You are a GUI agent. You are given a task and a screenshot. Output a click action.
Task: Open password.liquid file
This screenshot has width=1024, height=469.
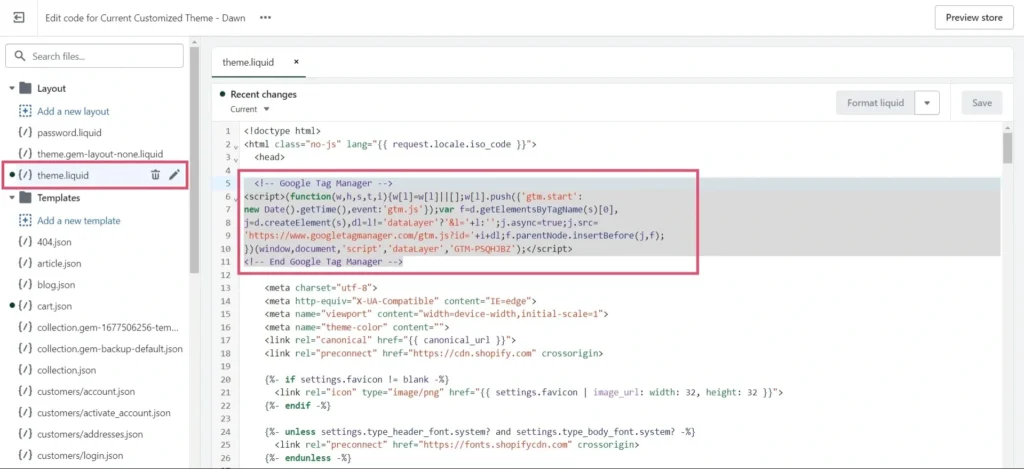tap(69, 133)
